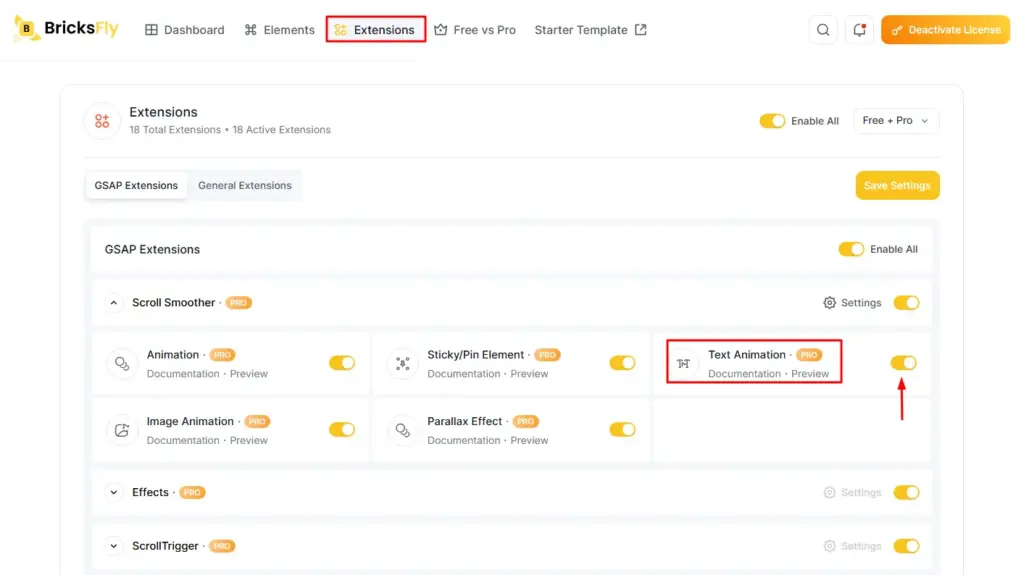Collapse the Scroll Smoother section

(x=114, y=303)
